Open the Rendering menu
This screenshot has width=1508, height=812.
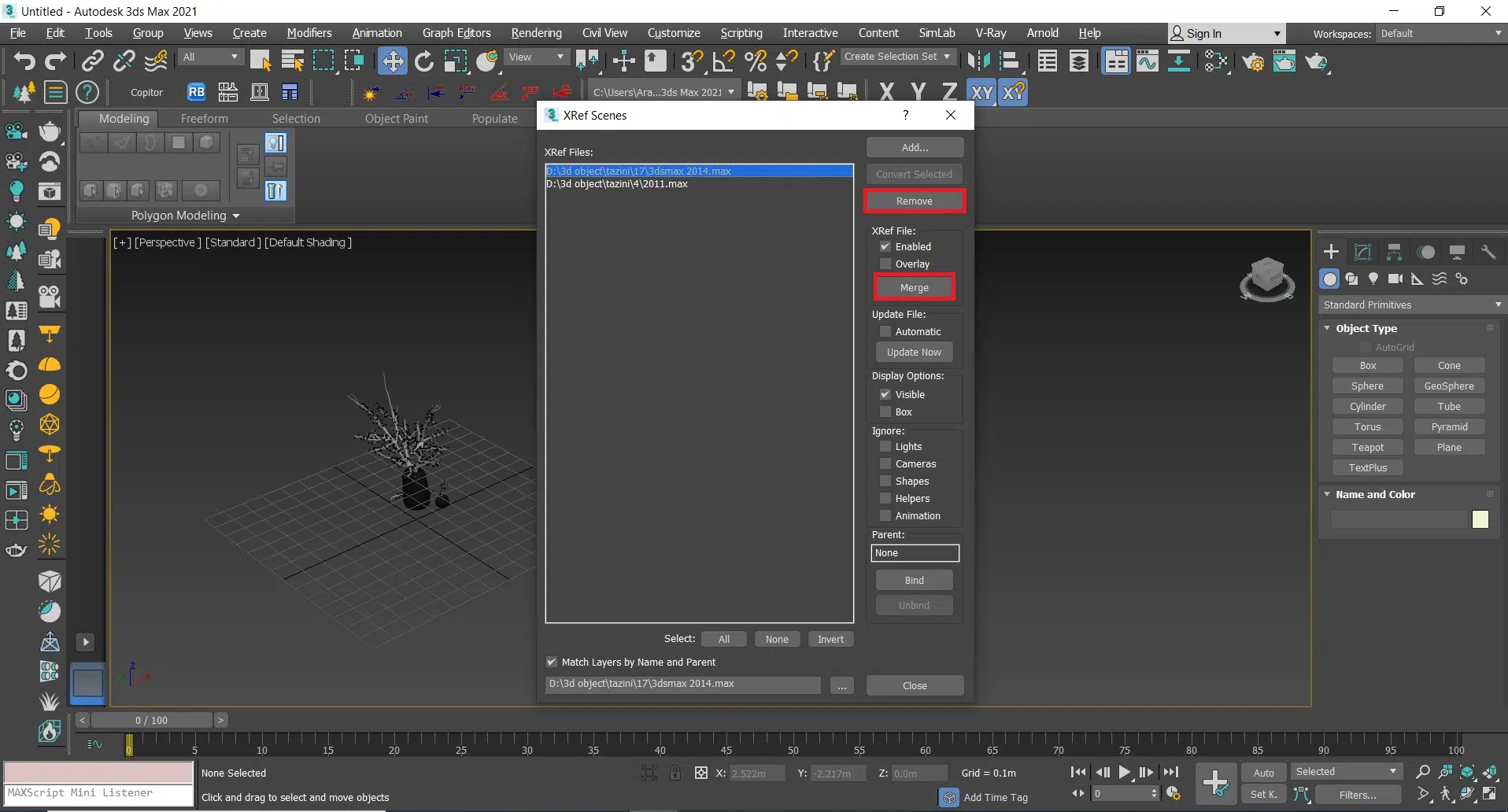pos(536,33)
